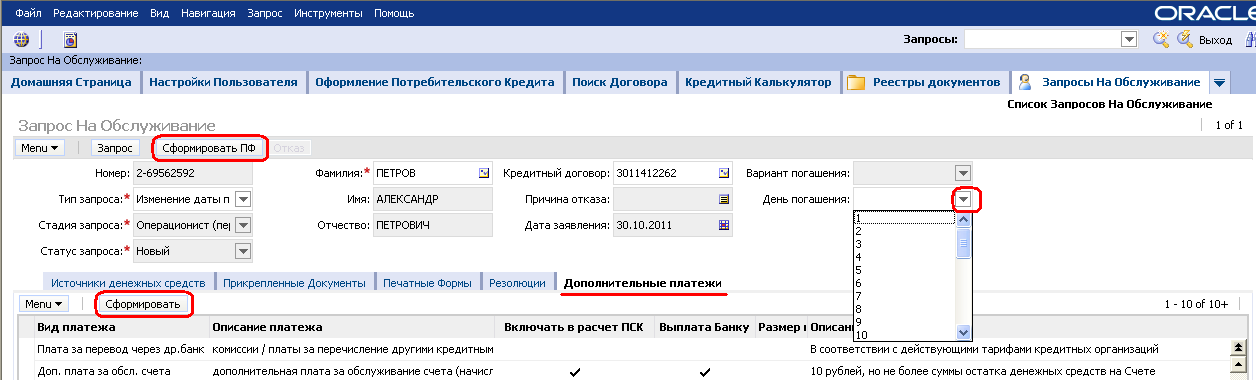Go to Настройки Пользователя tab
1256x380 pixels.
tap(223, 82)
